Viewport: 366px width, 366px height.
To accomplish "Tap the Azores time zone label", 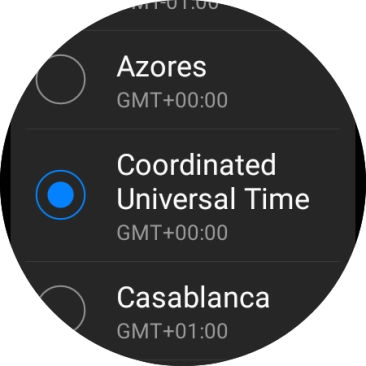I will tap(162, 67).
